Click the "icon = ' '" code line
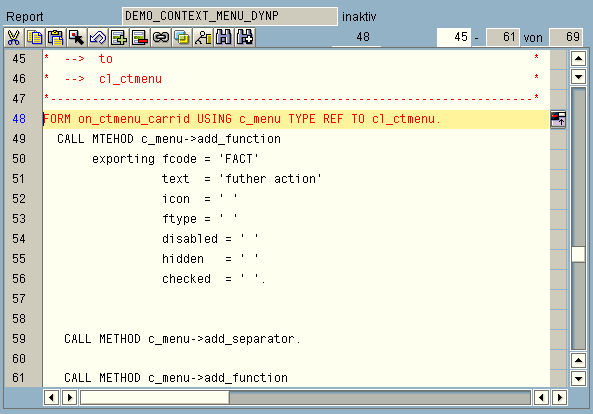593x414 pixels. pyautogui.click(x=200, y=199)
